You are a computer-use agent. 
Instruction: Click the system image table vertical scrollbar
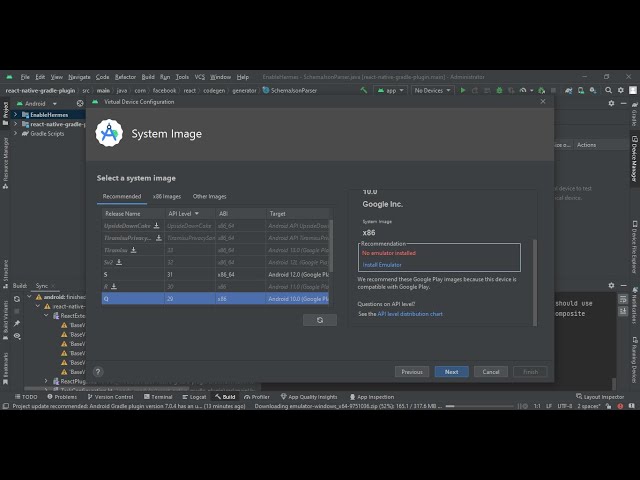point(331,246)
